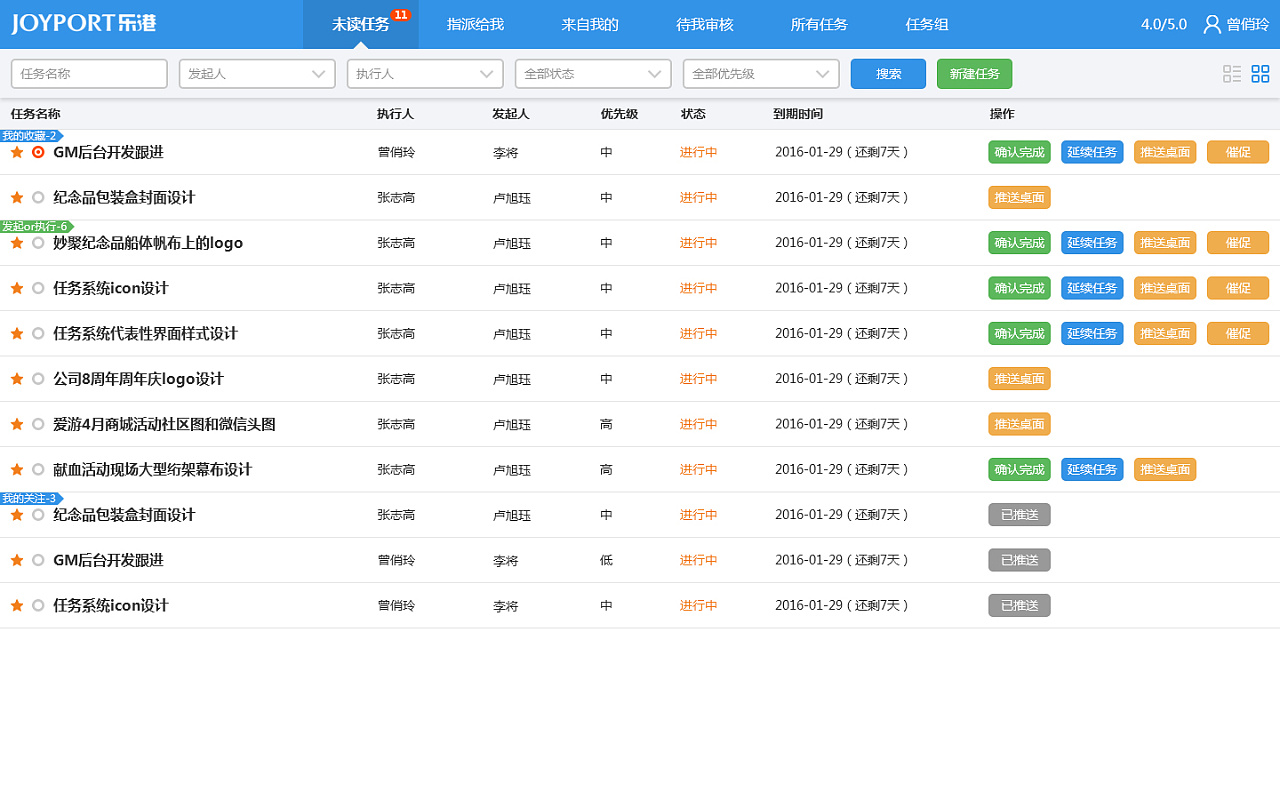This screenshot has width=1280, height=800.
Task: Switch to the 来自我的 tab
Action: [590, 24]
